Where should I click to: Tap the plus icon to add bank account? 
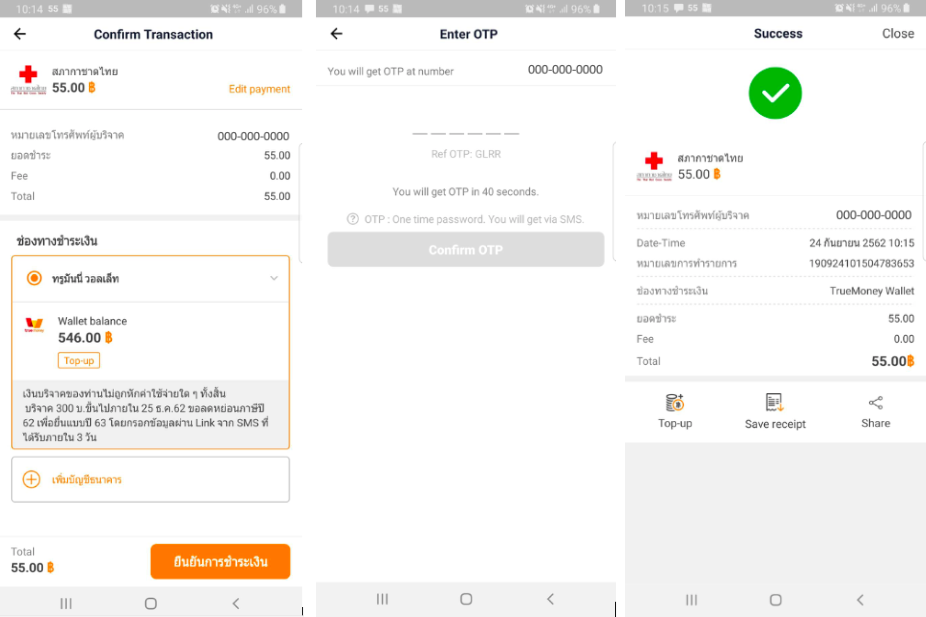point(31,479)
